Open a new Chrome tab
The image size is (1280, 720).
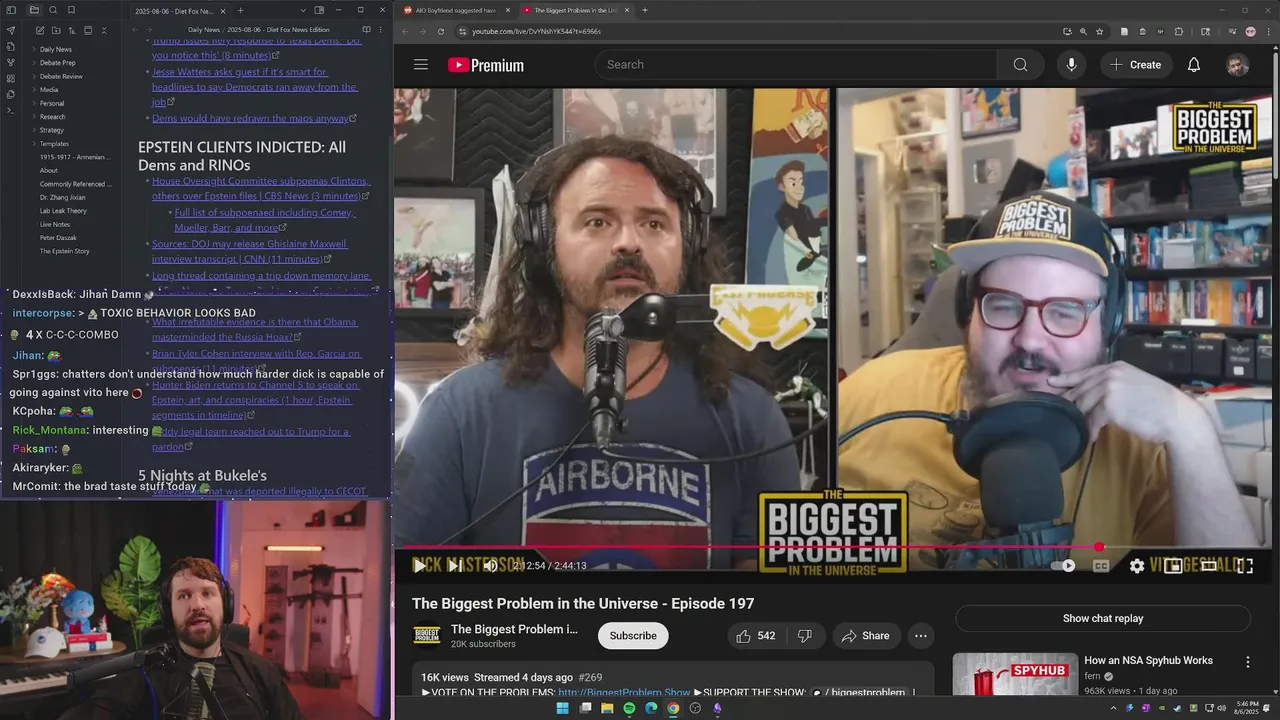click(645, 10)
